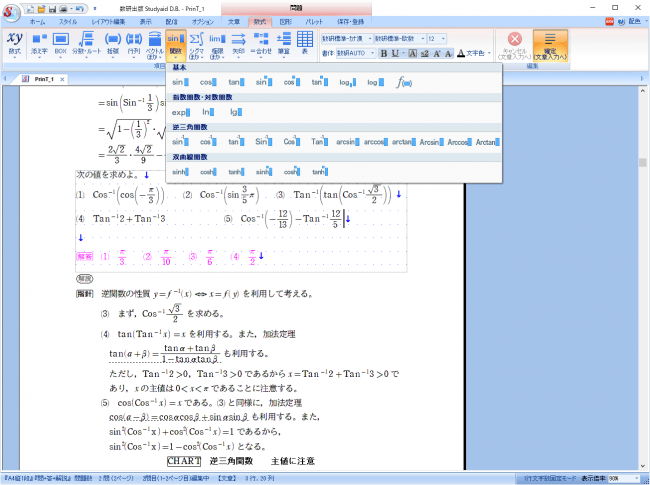Insert the log with base template

tap(347, 82)
